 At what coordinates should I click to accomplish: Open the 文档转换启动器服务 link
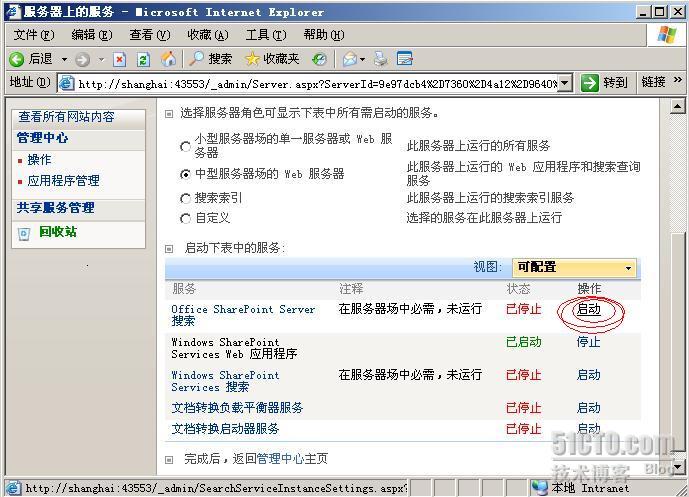(225, 428)
